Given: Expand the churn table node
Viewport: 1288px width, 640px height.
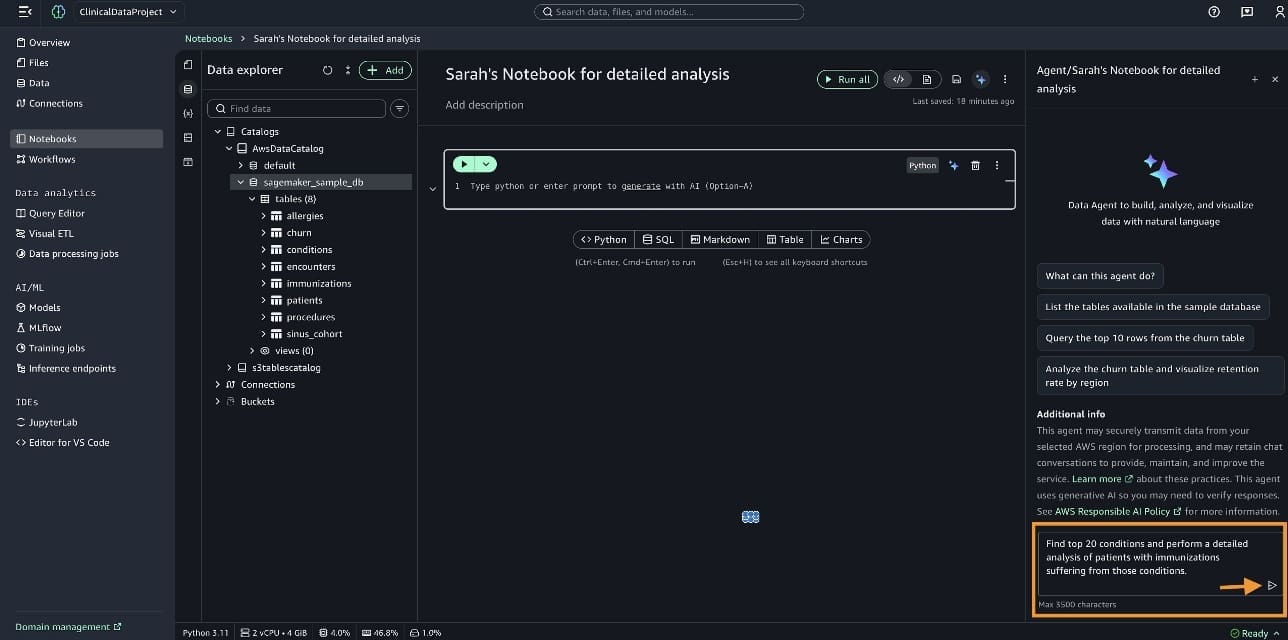Looking at the screenshot, I should pyautogui.click(x=264, y=233).
